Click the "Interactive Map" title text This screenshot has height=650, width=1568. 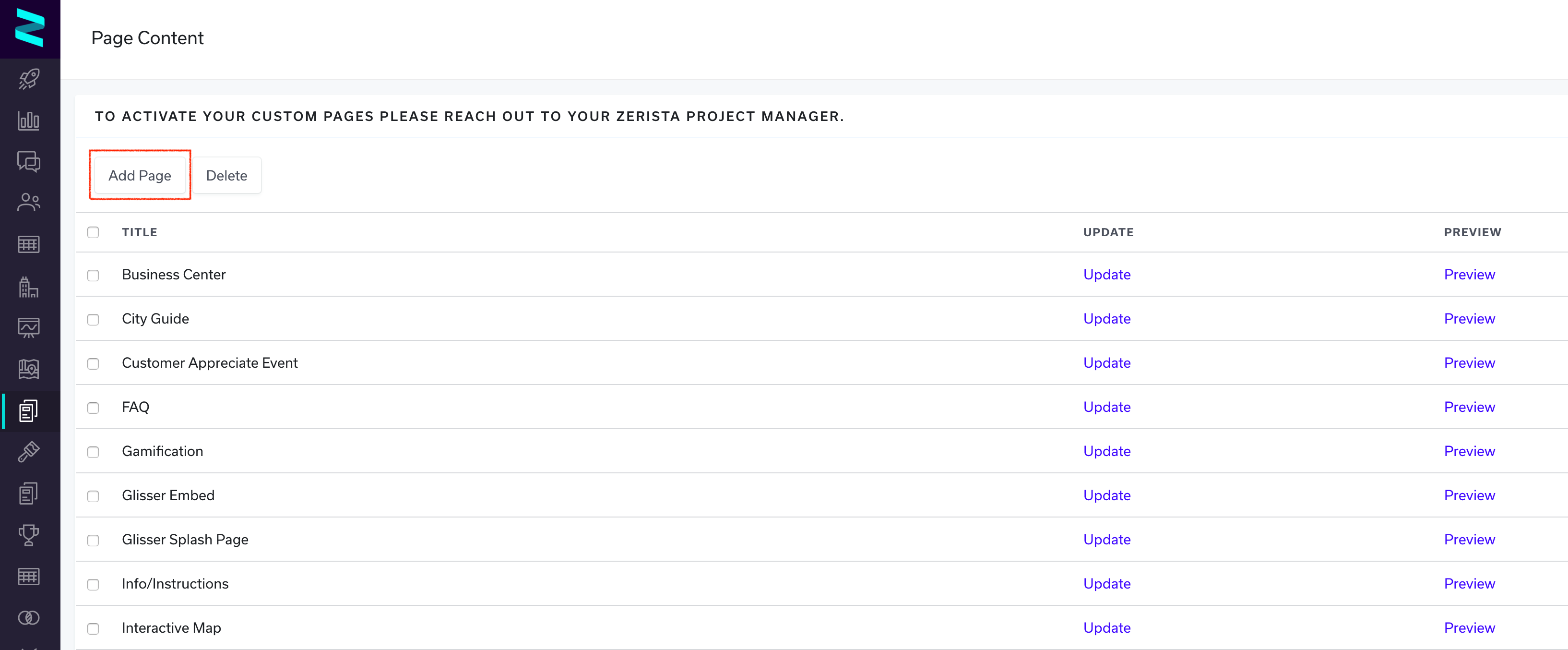click(x=171, y=628)
